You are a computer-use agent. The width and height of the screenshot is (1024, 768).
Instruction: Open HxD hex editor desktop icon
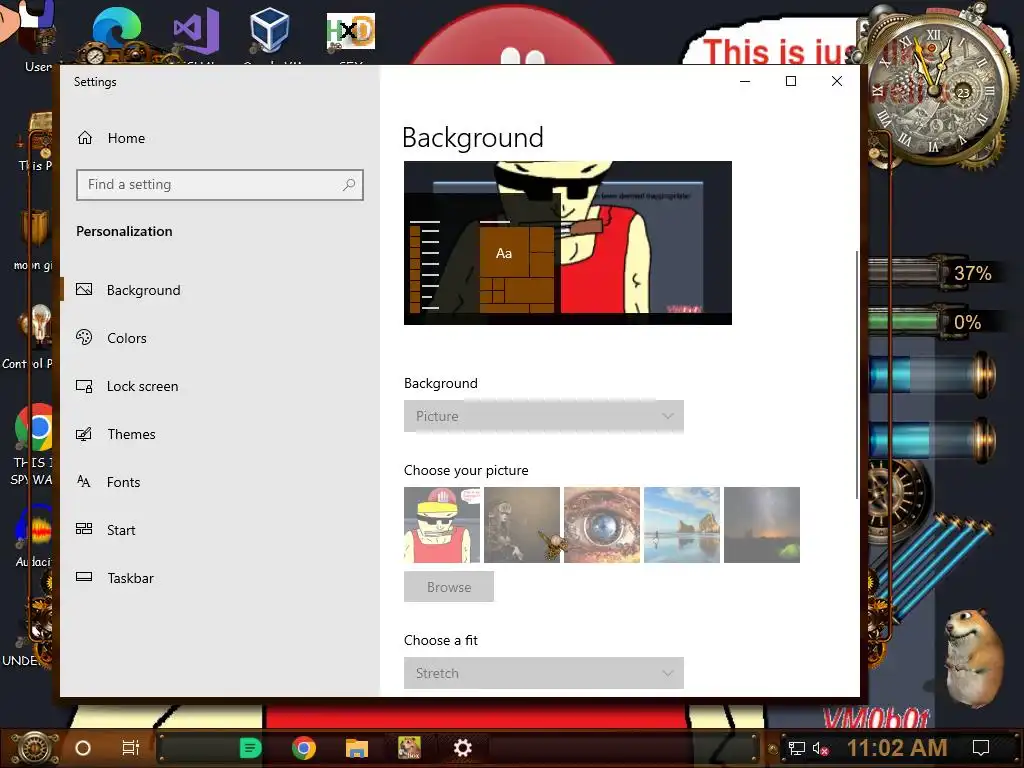click(351, 31)
